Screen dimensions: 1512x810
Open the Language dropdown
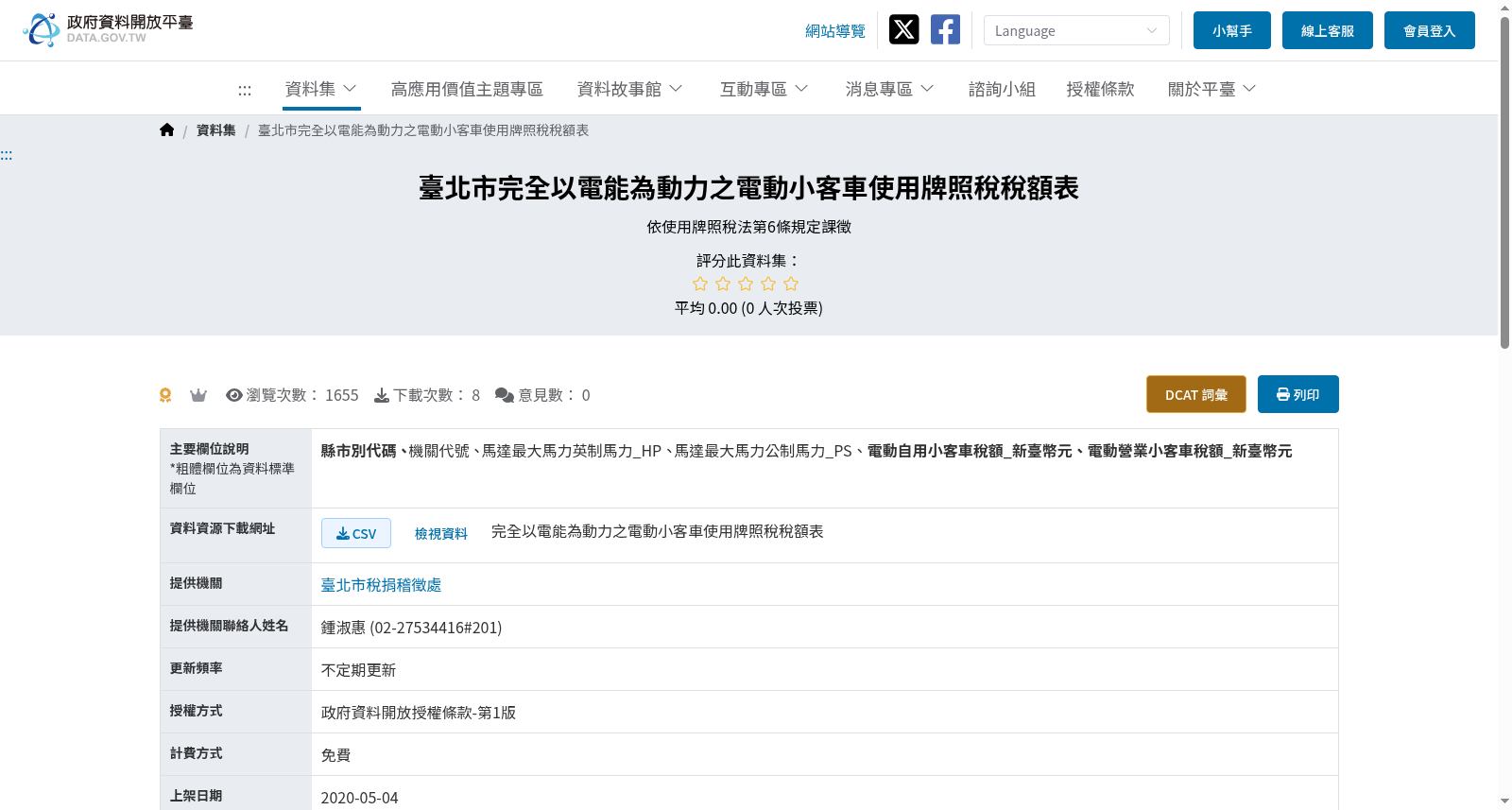pos(1076,30)
